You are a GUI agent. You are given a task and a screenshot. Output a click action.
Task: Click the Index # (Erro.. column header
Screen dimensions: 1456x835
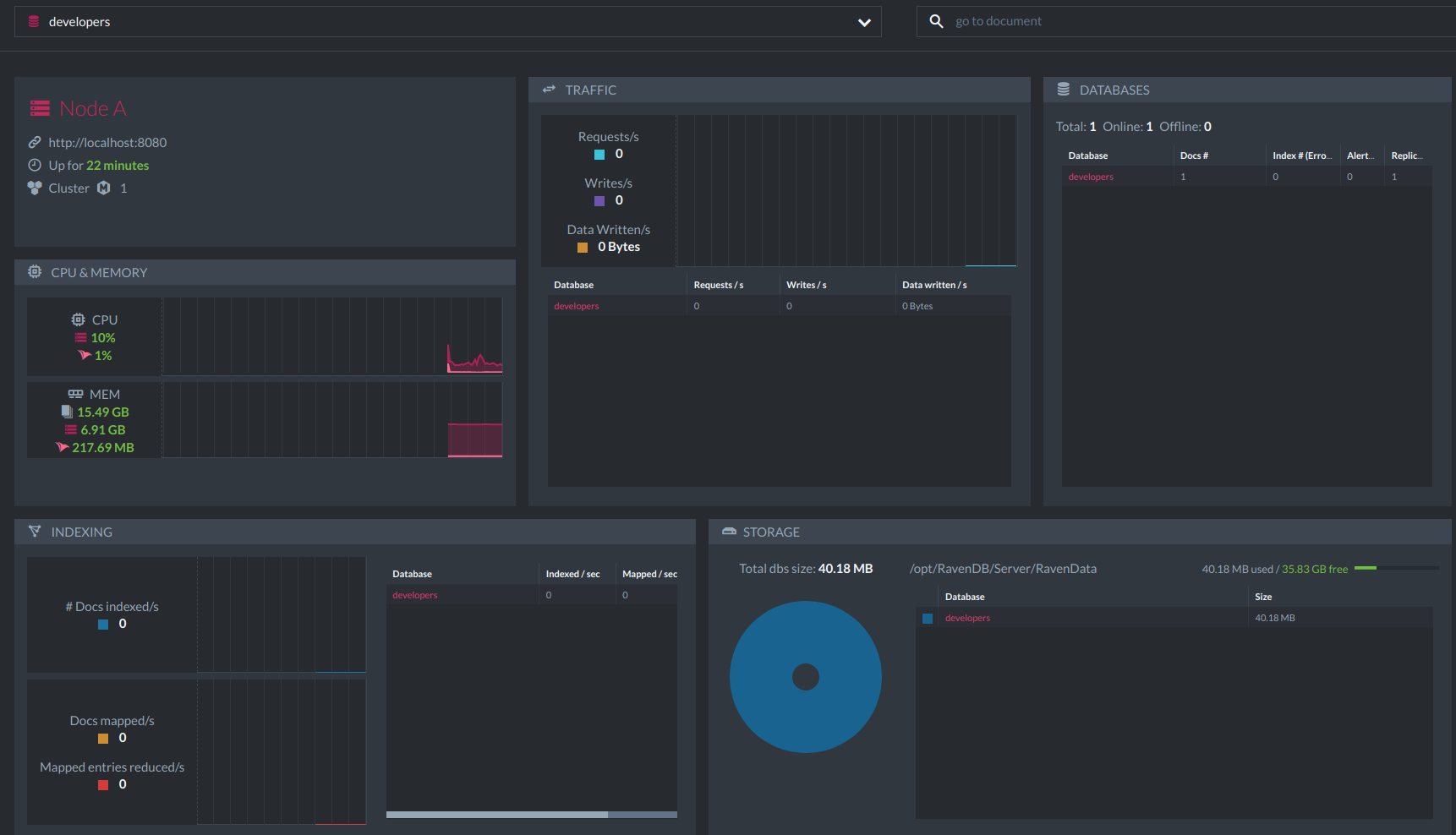[x=1302, y=156]
